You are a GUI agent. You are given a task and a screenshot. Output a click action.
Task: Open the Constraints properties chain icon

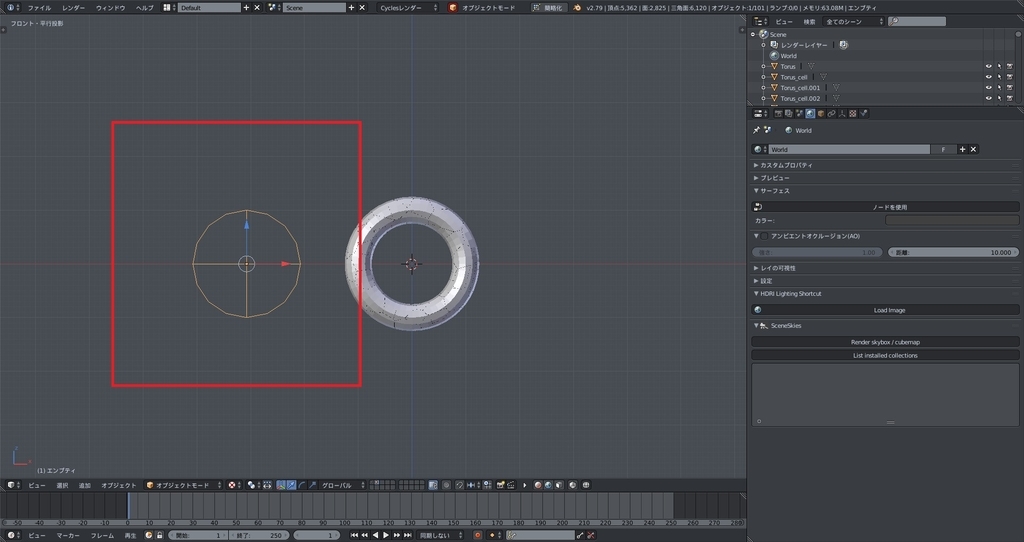tap(832, 114)
